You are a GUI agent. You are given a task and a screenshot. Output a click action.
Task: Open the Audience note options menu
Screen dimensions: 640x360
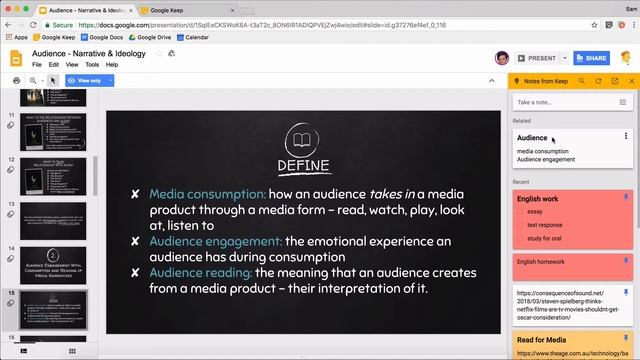point(626,136)
